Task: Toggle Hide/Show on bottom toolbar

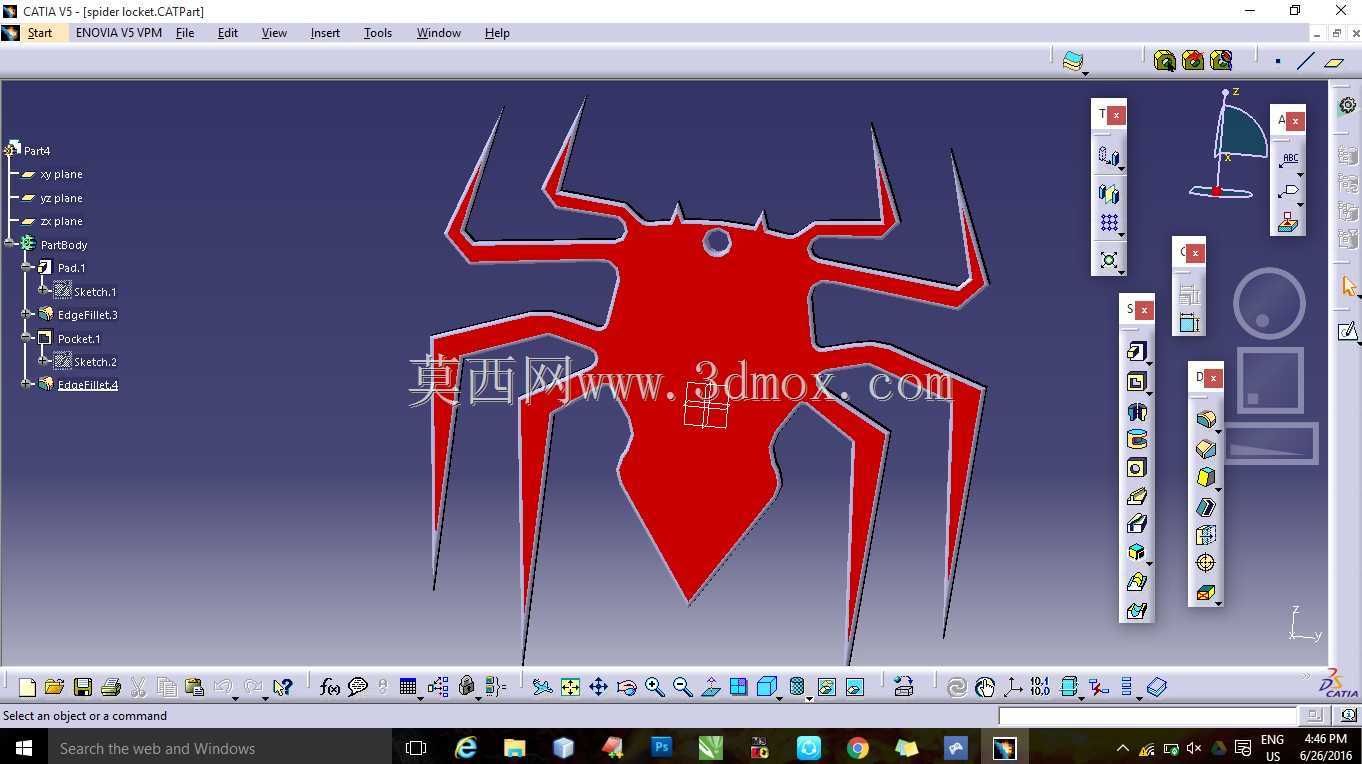Action: point(826,687)
